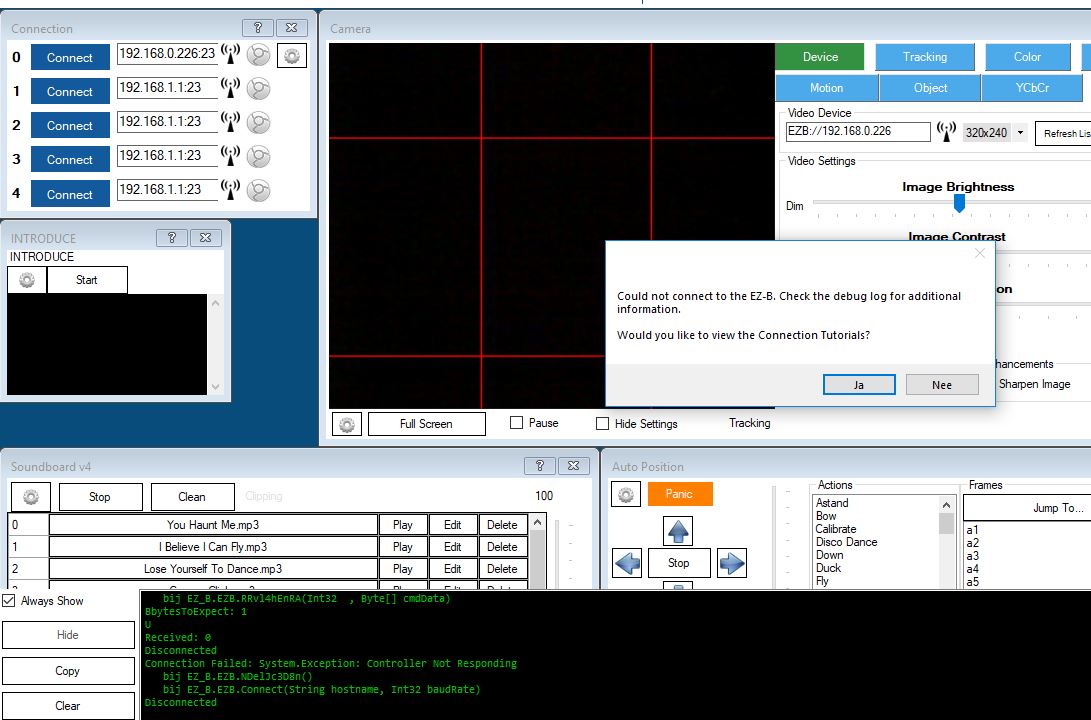Stop the Soundboard playback

pos(100,497)
